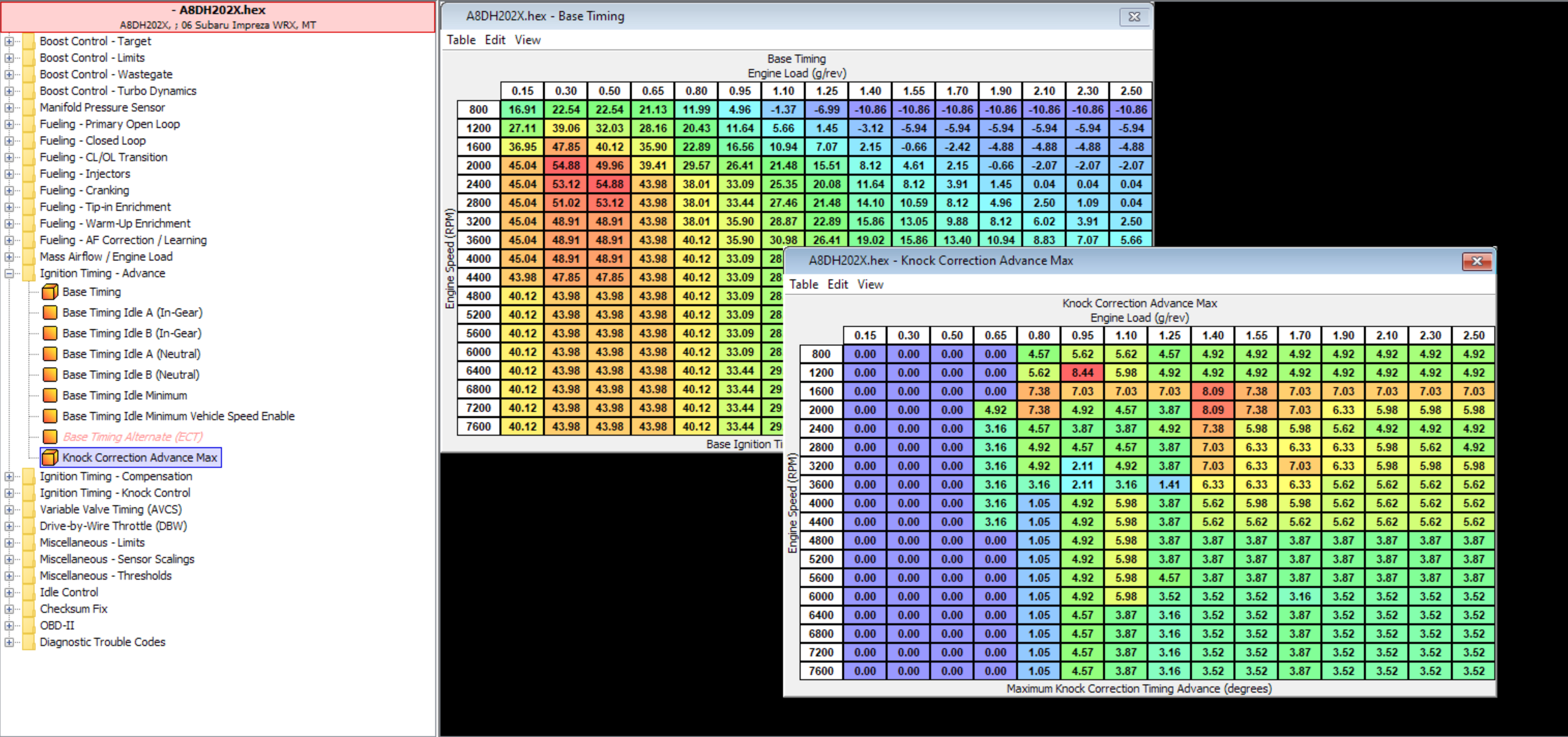Select Miscellaneous - Sensor Scalings tree row
The width and height of the screenshot is (1568, 737).
click(117, 559)
